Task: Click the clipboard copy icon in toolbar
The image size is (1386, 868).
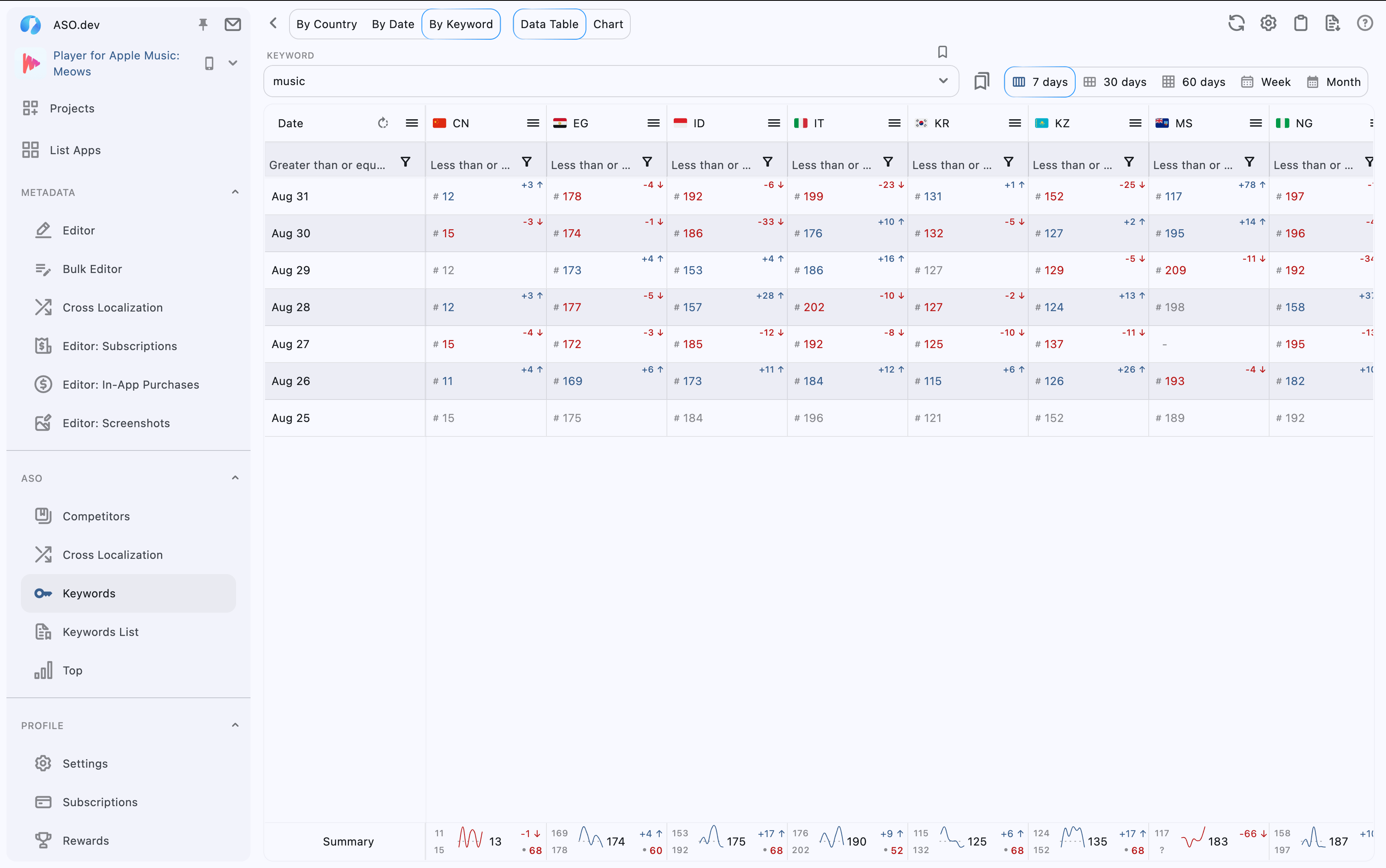Action: [1300, 24]
